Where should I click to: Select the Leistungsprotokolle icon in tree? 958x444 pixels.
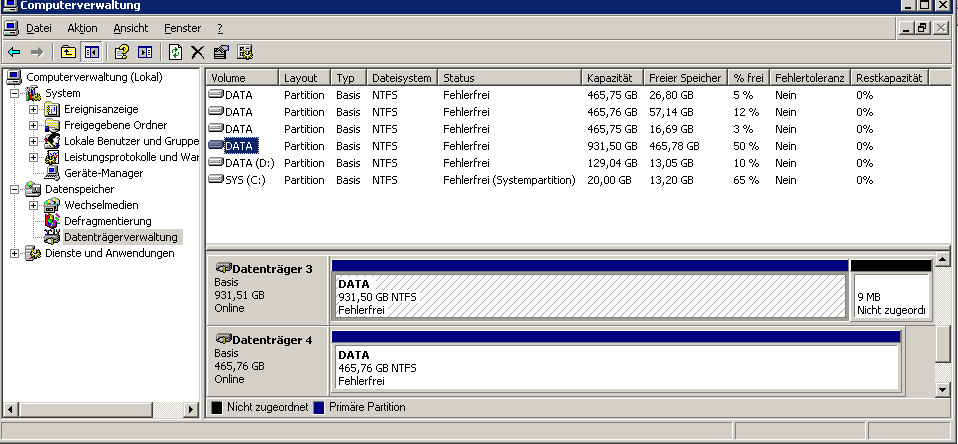[53, 157]
